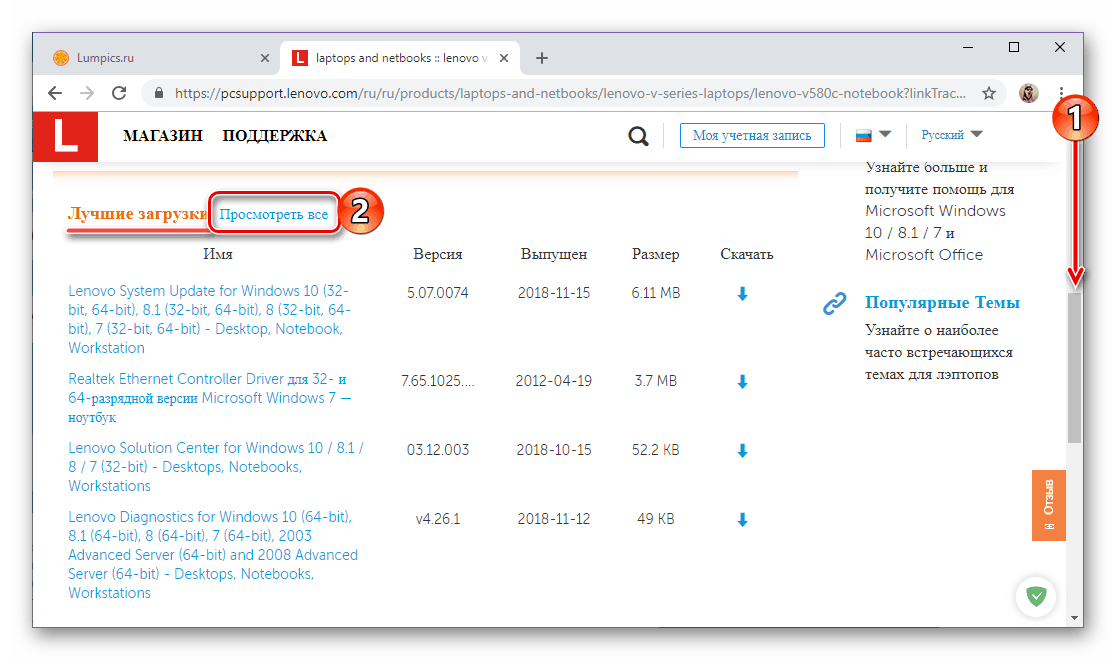Switch to the Lumpics.ru tab
Screen dimensions: 1116x660
pyautogui.click(x=162, y=58)
